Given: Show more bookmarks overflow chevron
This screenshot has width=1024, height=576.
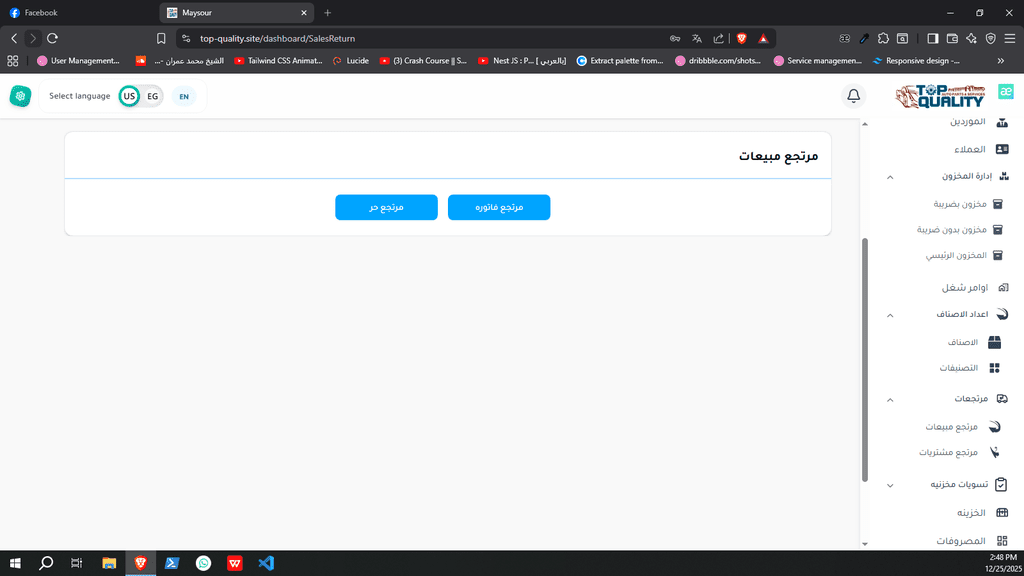Looking at the screenshot, I should [x=1000, y=61].
